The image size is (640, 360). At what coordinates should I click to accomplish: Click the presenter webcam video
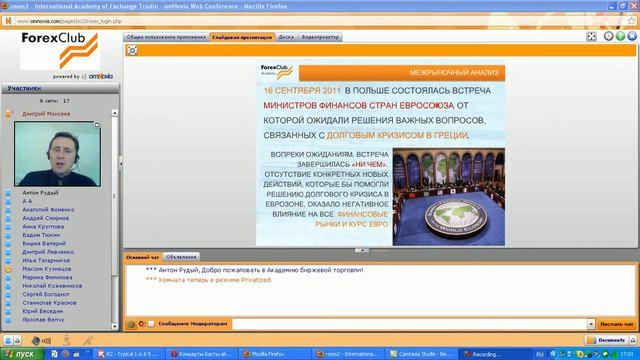[x=57, y=154]
